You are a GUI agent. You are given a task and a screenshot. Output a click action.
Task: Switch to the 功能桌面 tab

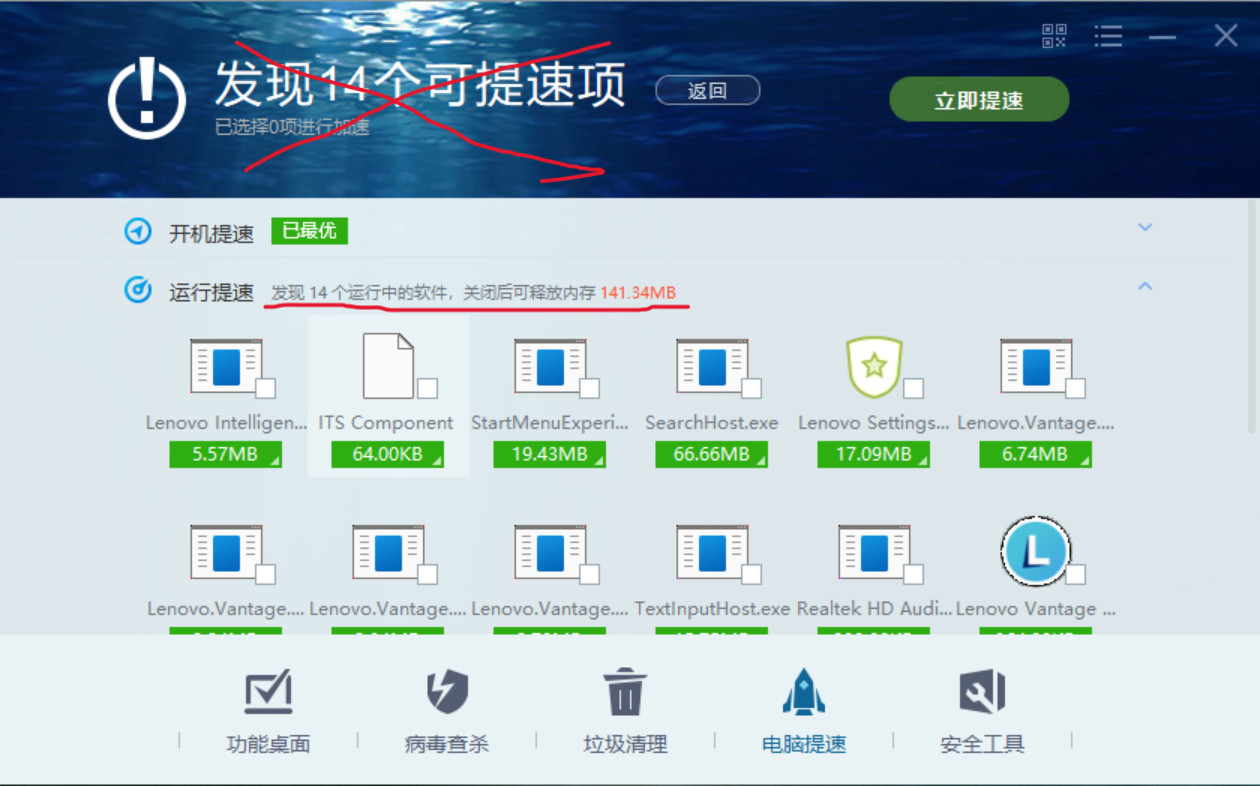pyautogui.click(x=268, y=711)
